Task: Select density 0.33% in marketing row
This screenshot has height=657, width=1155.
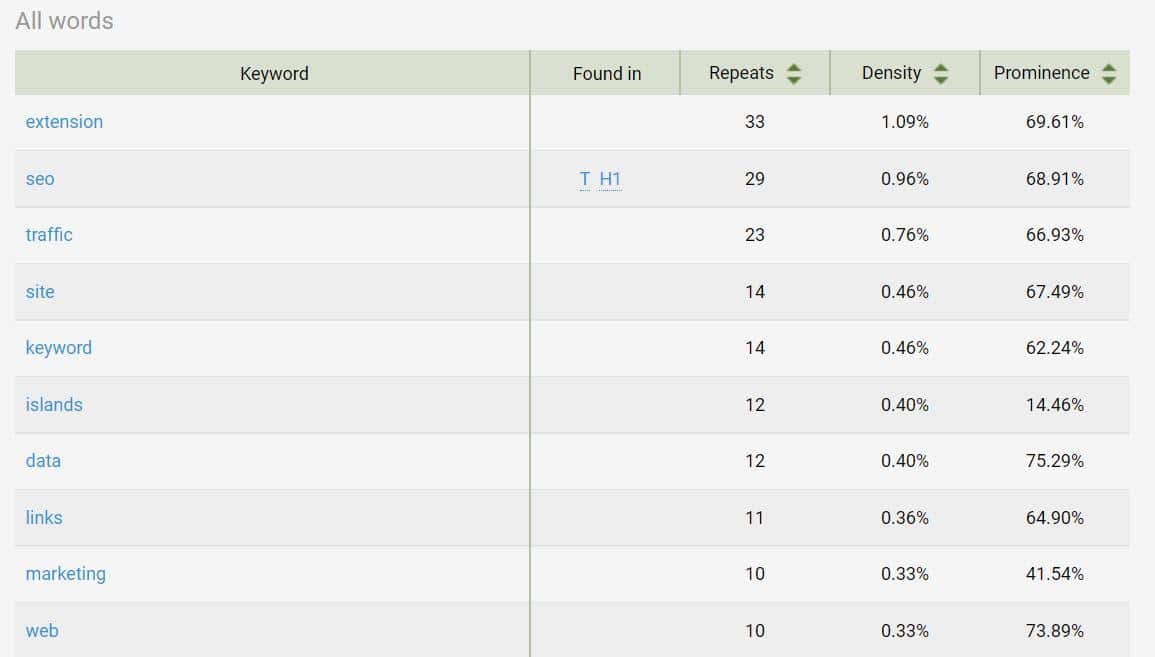Action: (905, 574)
